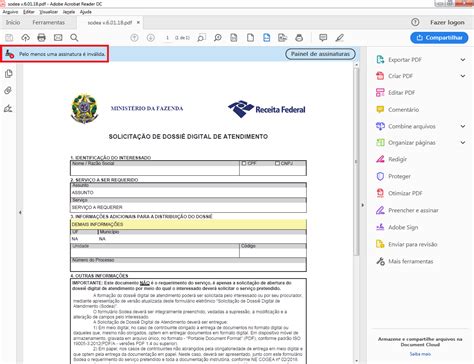Click the ASSUNTO field value

188,192
